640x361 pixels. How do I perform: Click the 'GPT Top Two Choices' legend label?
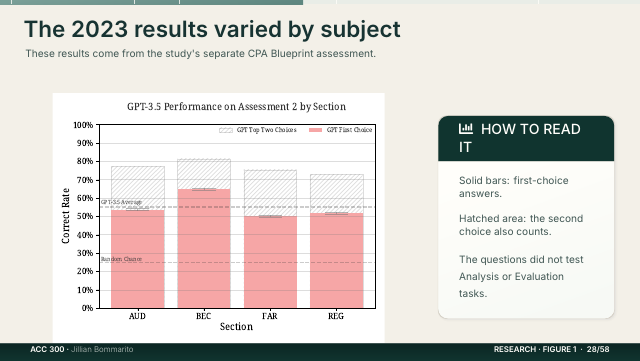[267, 130]
